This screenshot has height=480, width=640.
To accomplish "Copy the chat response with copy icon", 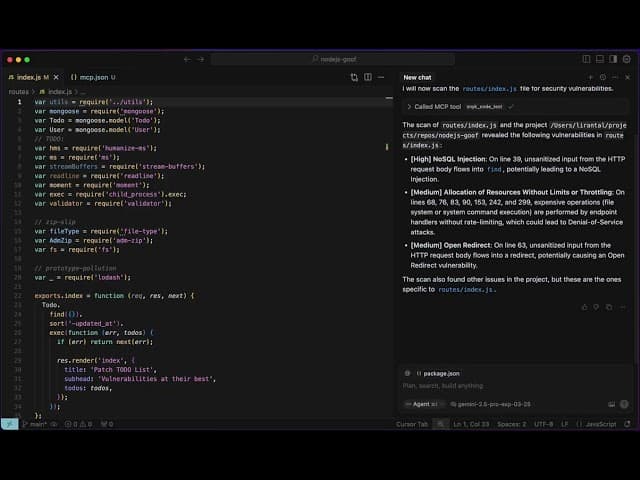I will [x=609, y=307].
